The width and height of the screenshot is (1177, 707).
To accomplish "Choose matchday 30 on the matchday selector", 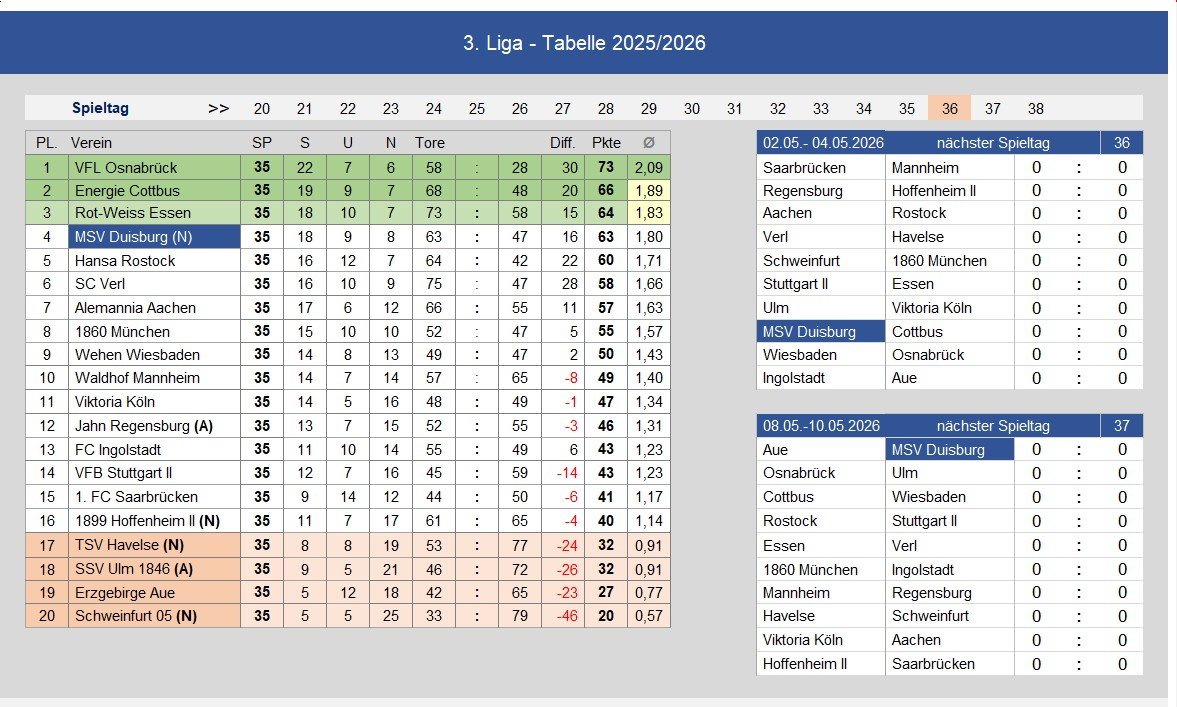I will 692,108.
